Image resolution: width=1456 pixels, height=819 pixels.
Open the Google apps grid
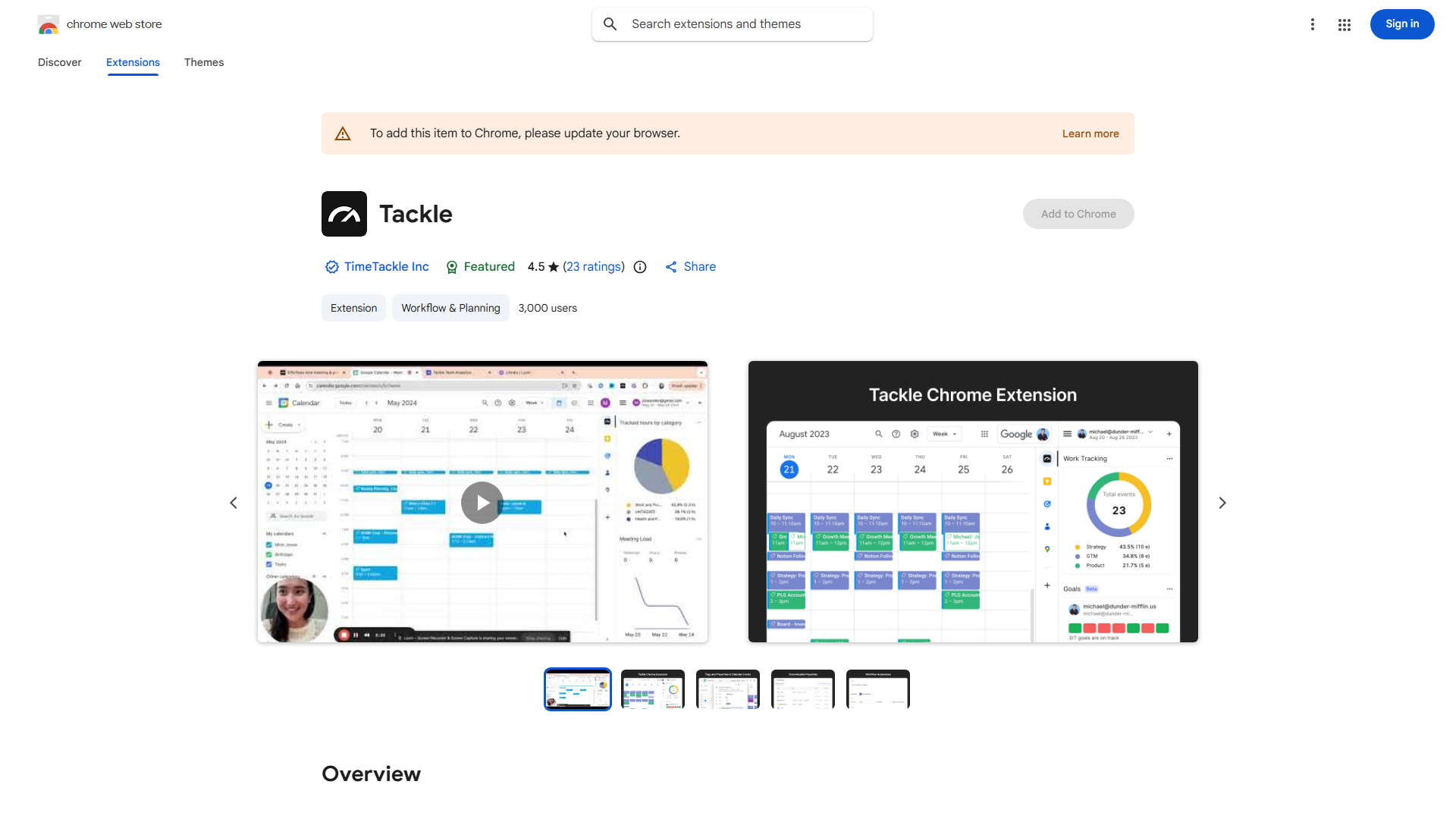click(1344, 24)
